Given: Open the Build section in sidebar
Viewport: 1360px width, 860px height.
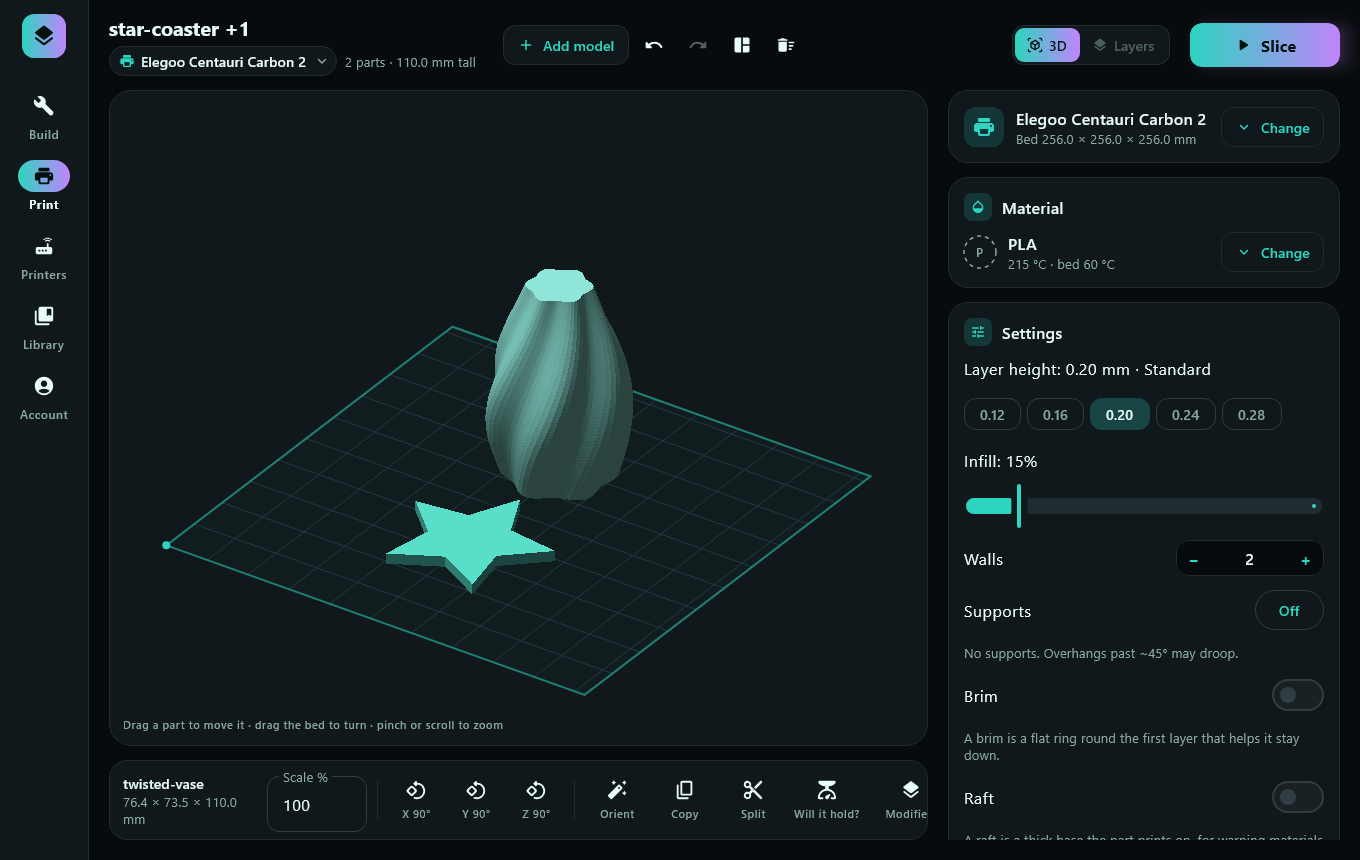Looking at the screenshot, I should point(44,117).
